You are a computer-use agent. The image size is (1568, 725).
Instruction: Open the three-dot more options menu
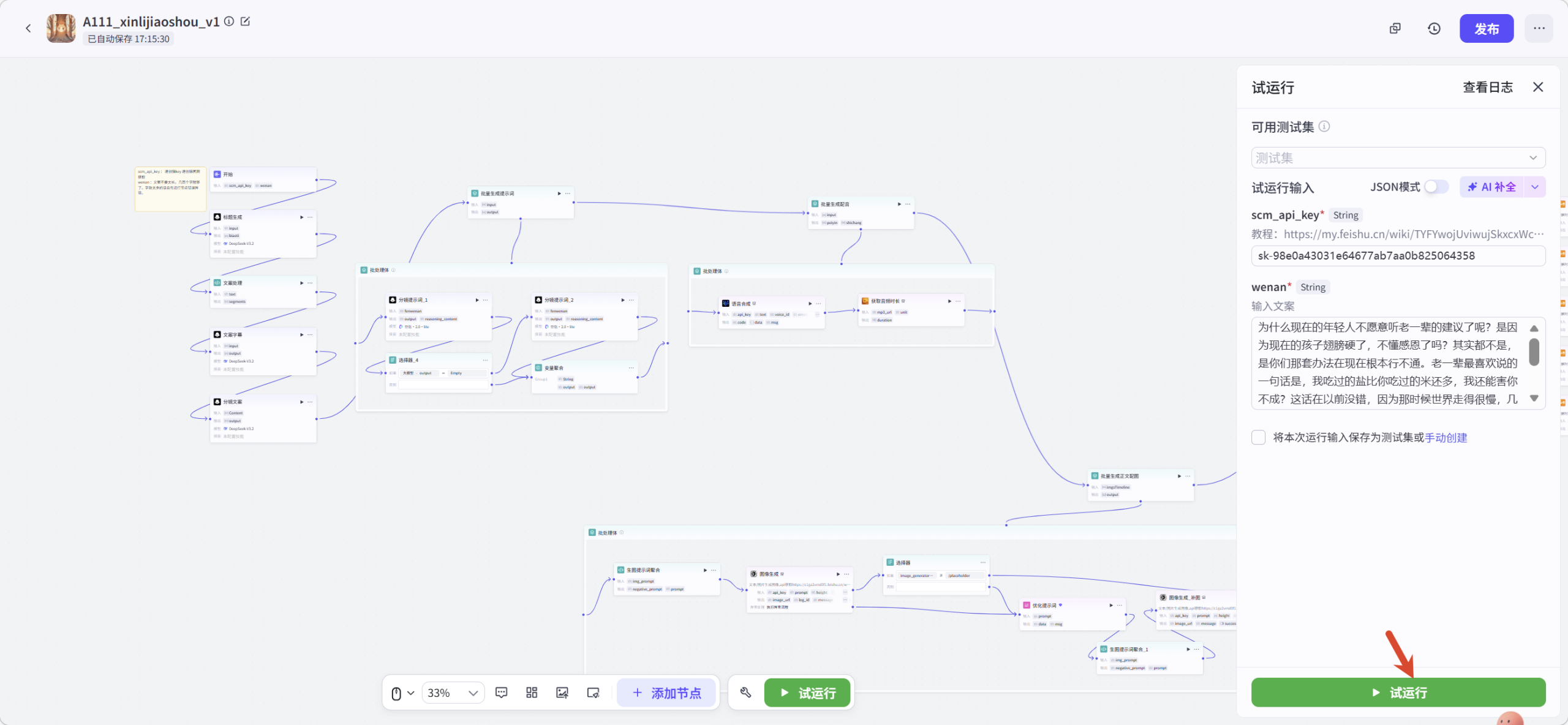click(x=1539, y=28)
